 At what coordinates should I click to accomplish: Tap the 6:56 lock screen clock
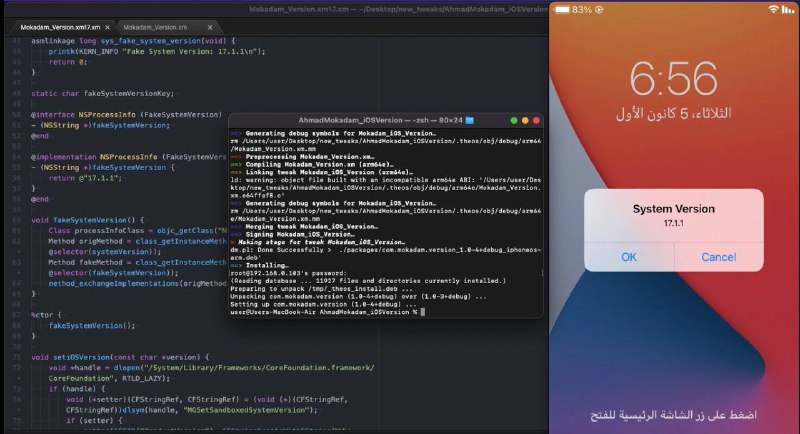click(x=673, y=79)
